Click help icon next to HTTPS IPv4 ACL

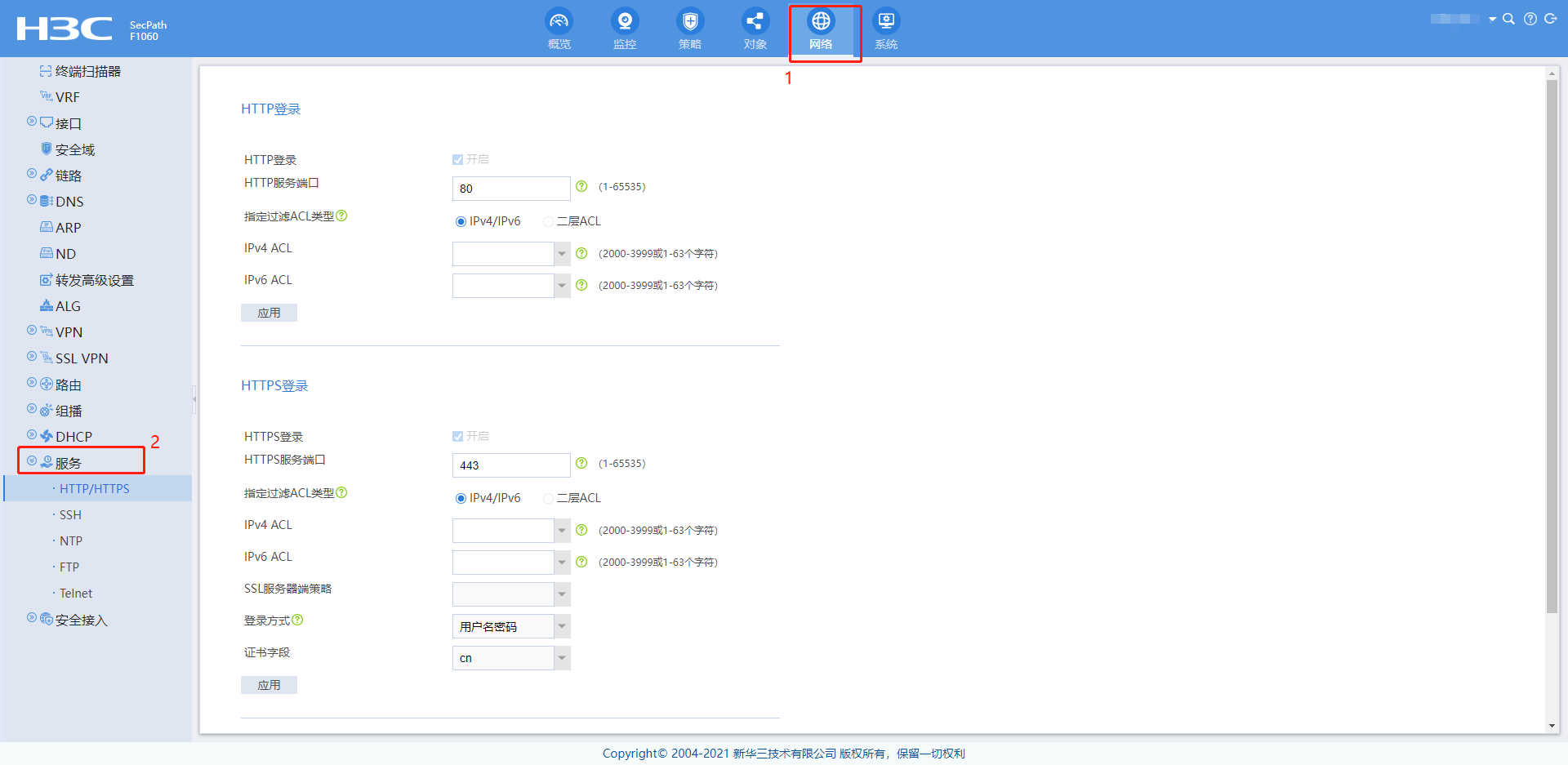581,530
